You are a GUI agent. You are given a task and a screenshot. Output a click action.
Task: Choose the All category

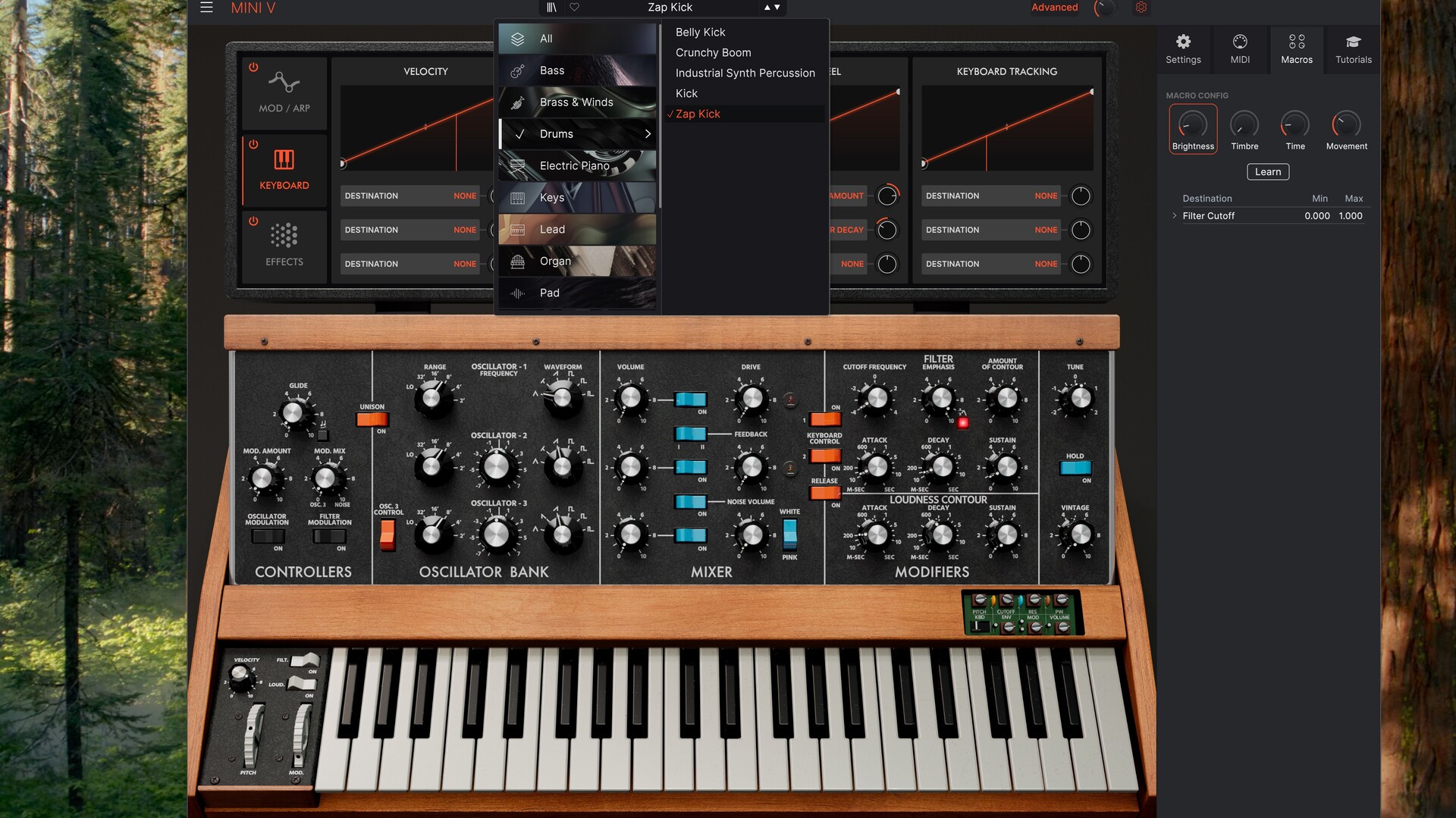577,39
